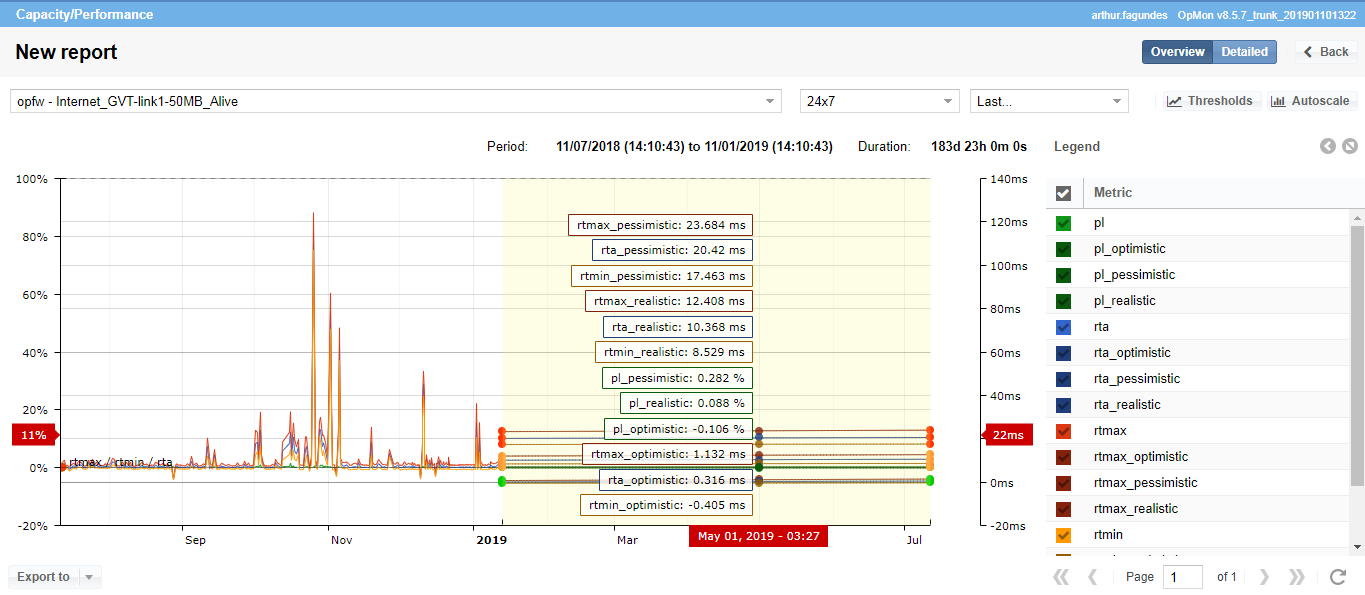
Task: Toggle the rta_realistic metric checkbox
Action: 1064,405
